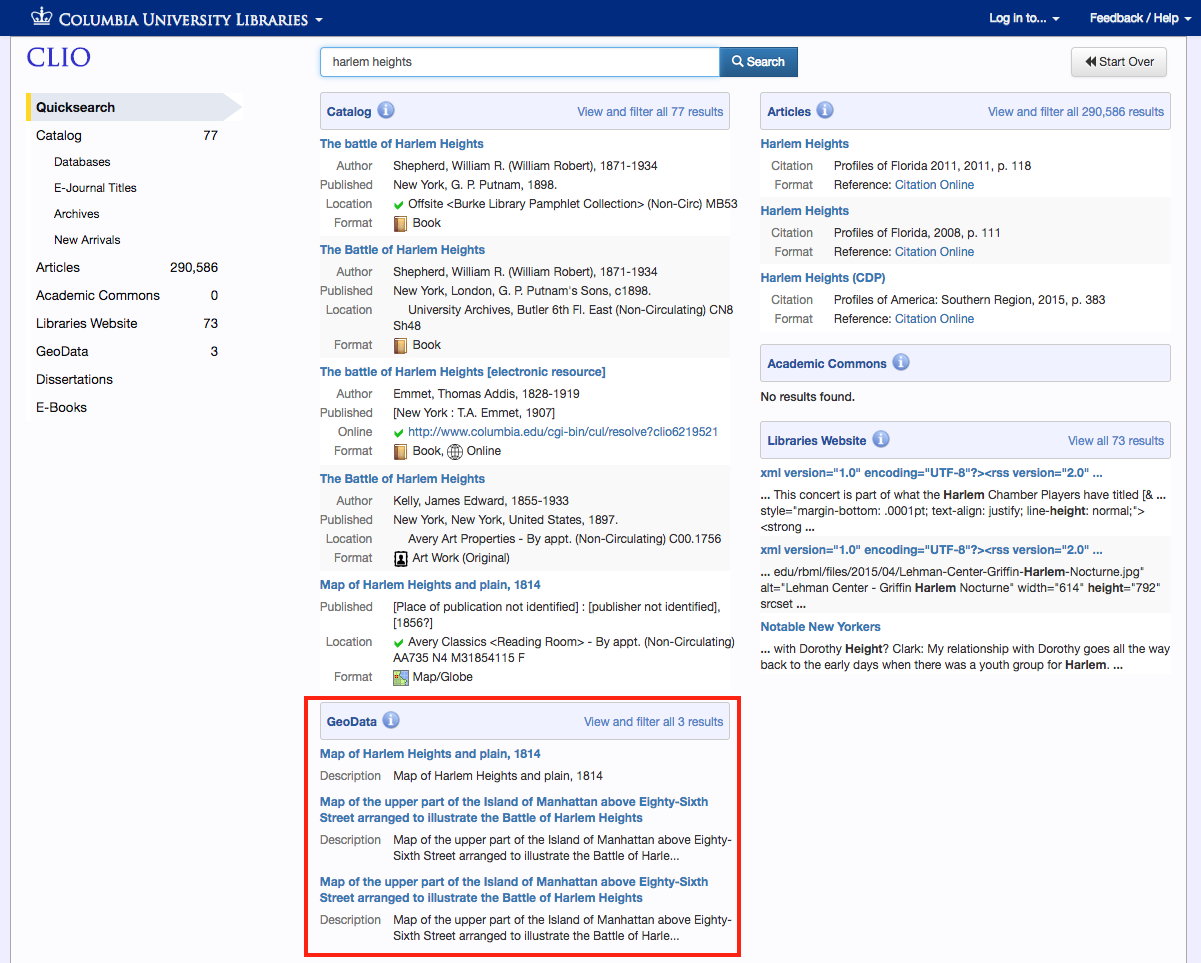
Task: Select Libraries Website in sidebar
Action: [x=87, y=323]
